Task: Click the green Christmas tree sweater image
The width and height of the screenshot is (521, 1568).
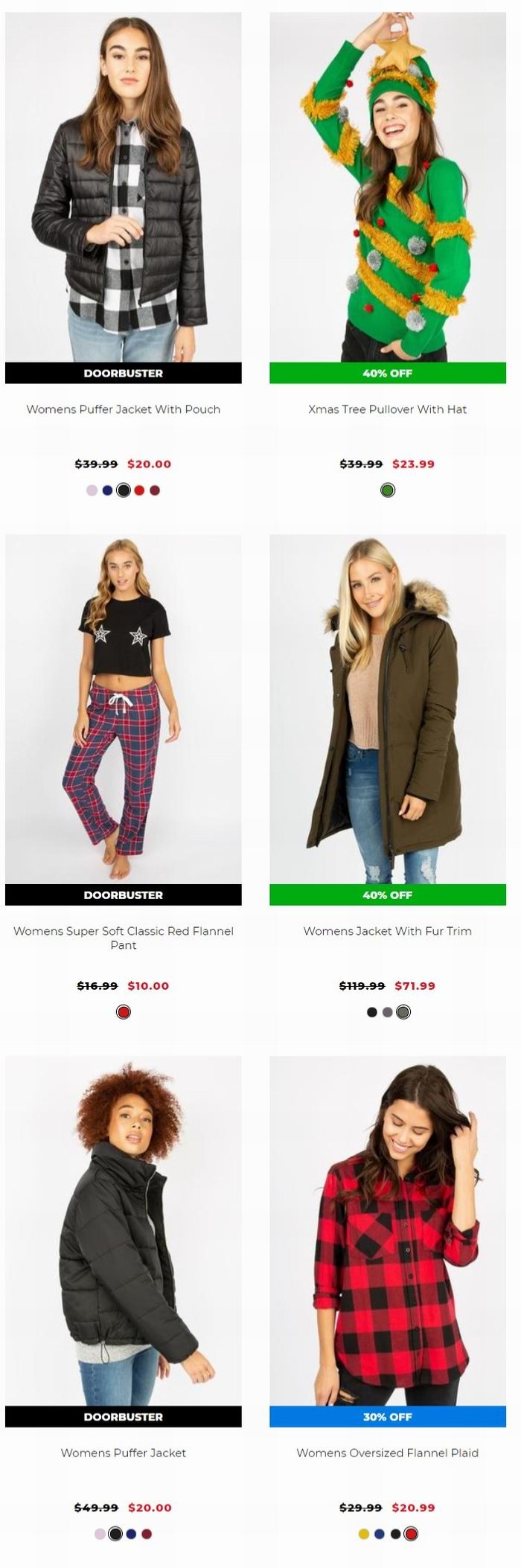Action: point(387,186)
